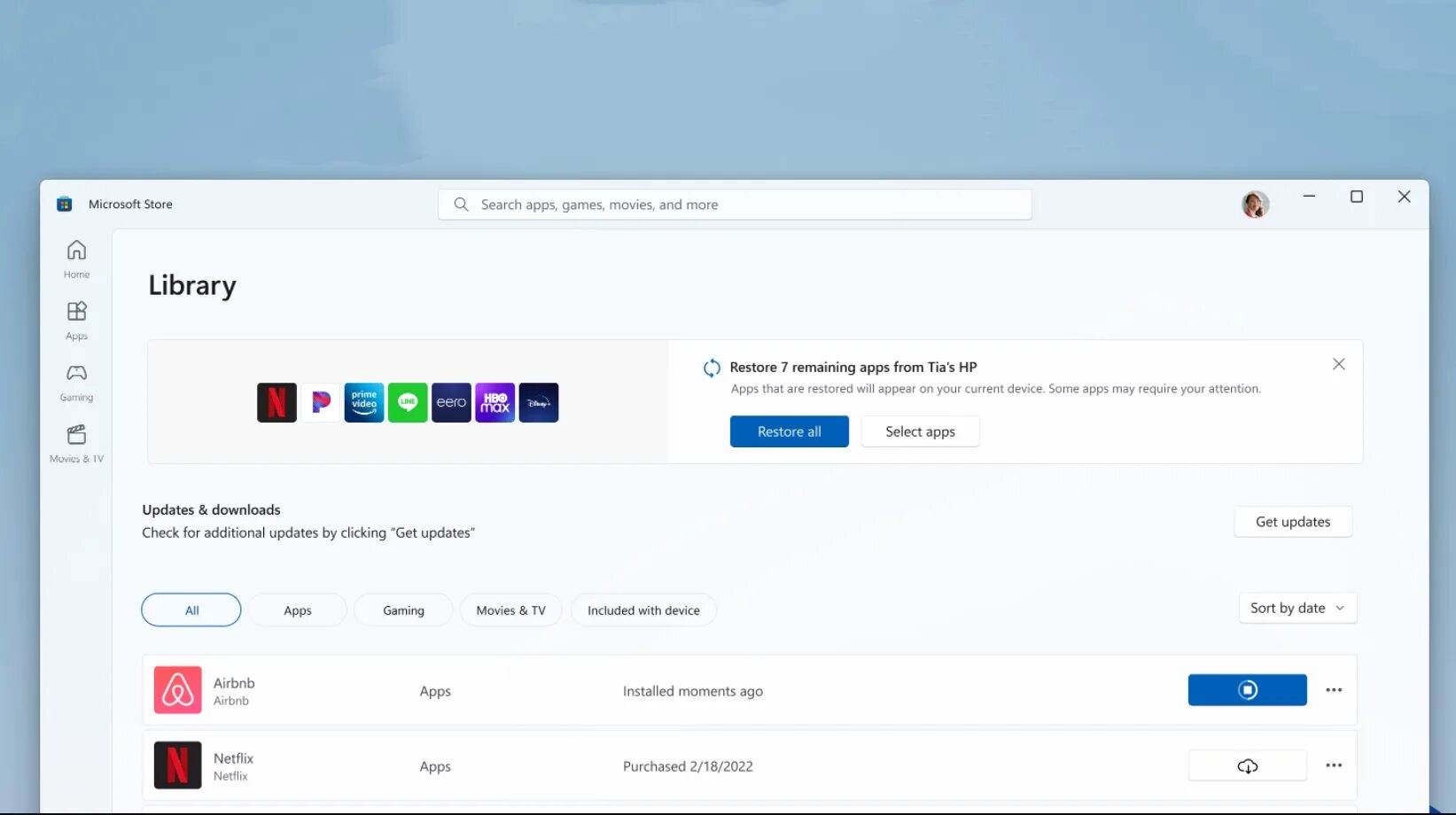The width and height of the screenshot is (1456, 815).
Task: Click the Prime Video icon in banner
Action: 364,402
